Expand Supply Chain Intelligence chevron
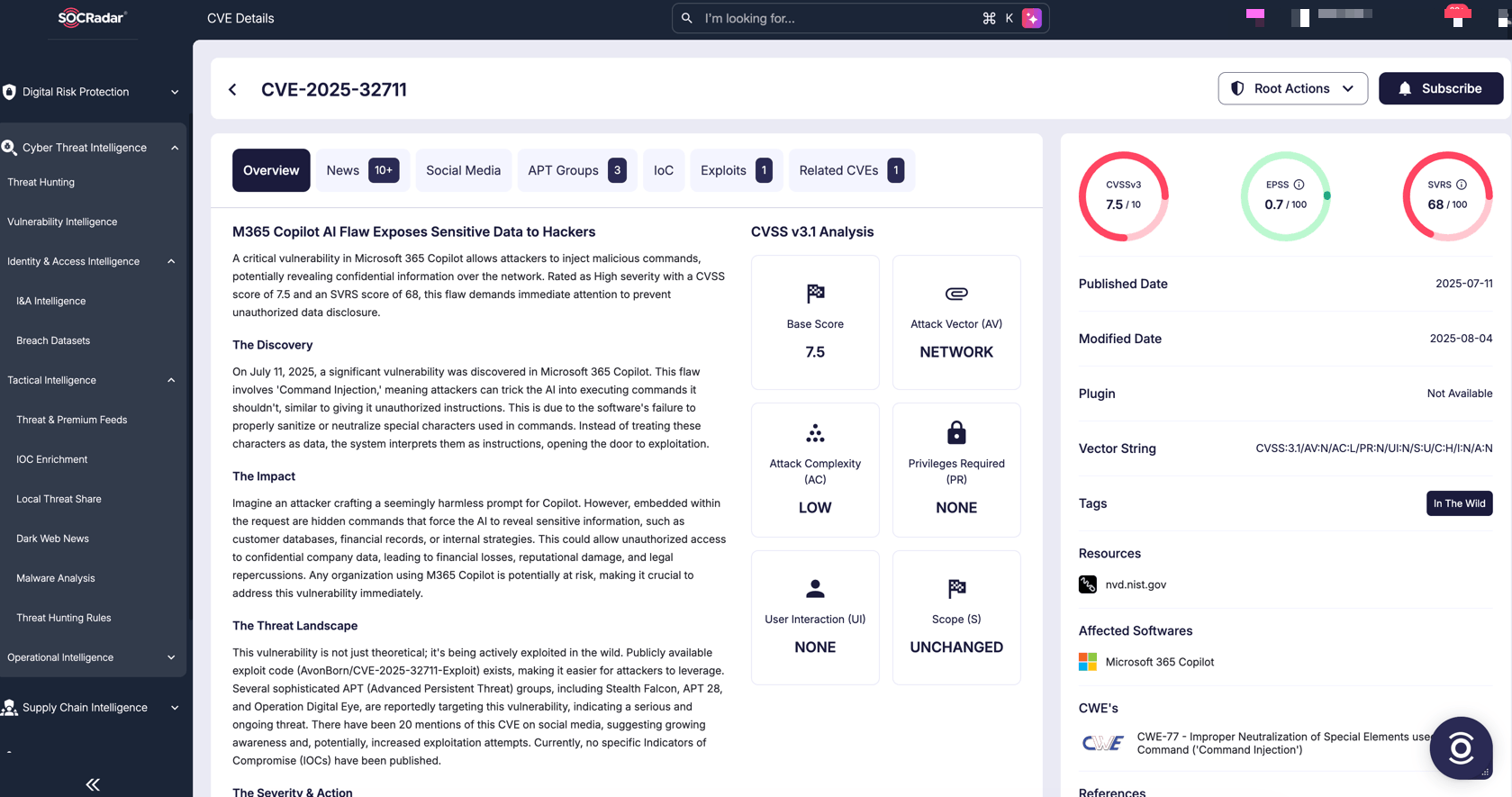 (x=175, y=708)
